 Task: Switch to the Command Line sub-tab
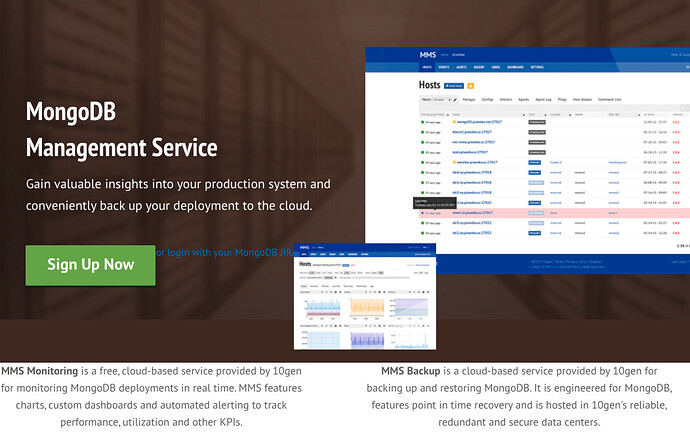point(609,99)
